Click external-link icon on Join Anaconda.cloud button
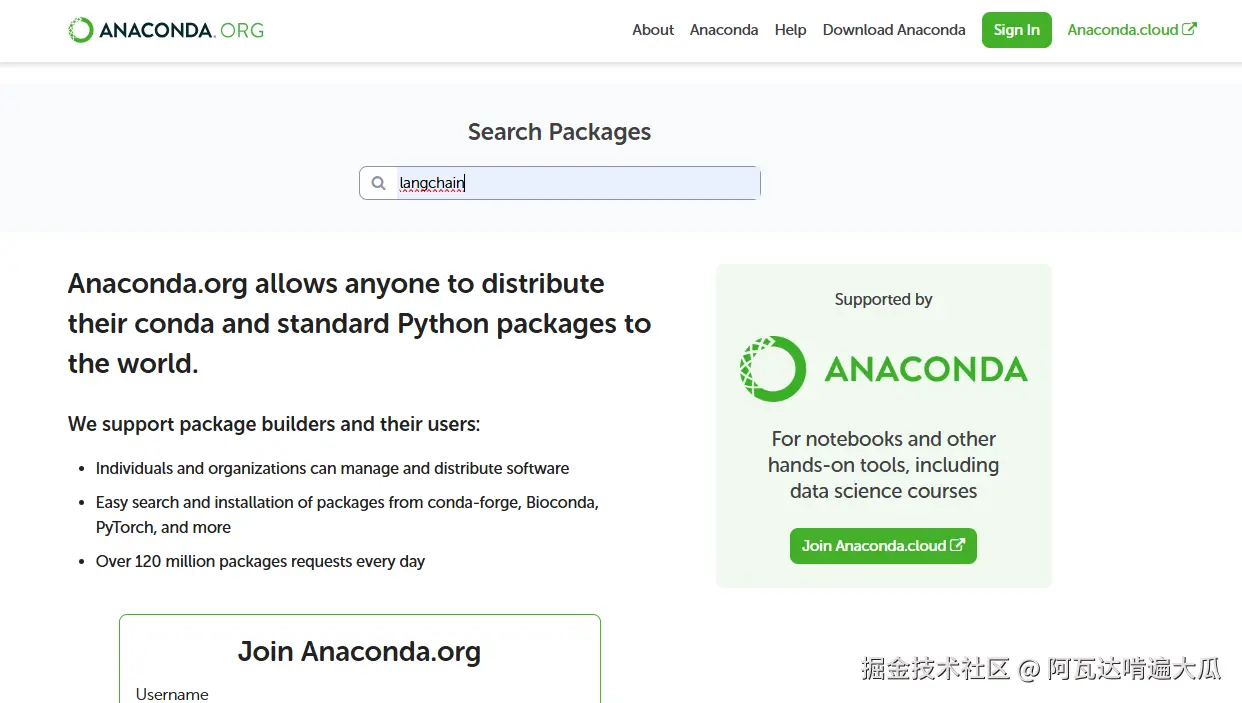Image resolution: width=1242 pixels, height=703 pixels. pyautogui.click(x=957, y=545)
